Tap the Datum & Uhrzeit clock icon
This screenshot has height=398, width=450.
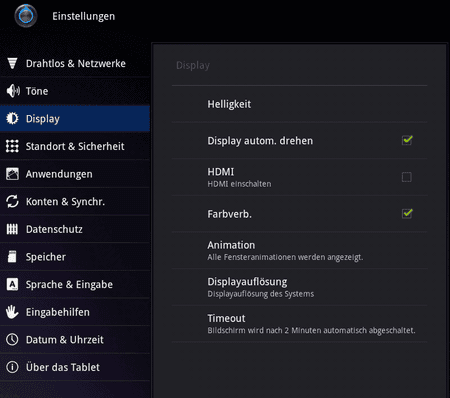point(12,340)
